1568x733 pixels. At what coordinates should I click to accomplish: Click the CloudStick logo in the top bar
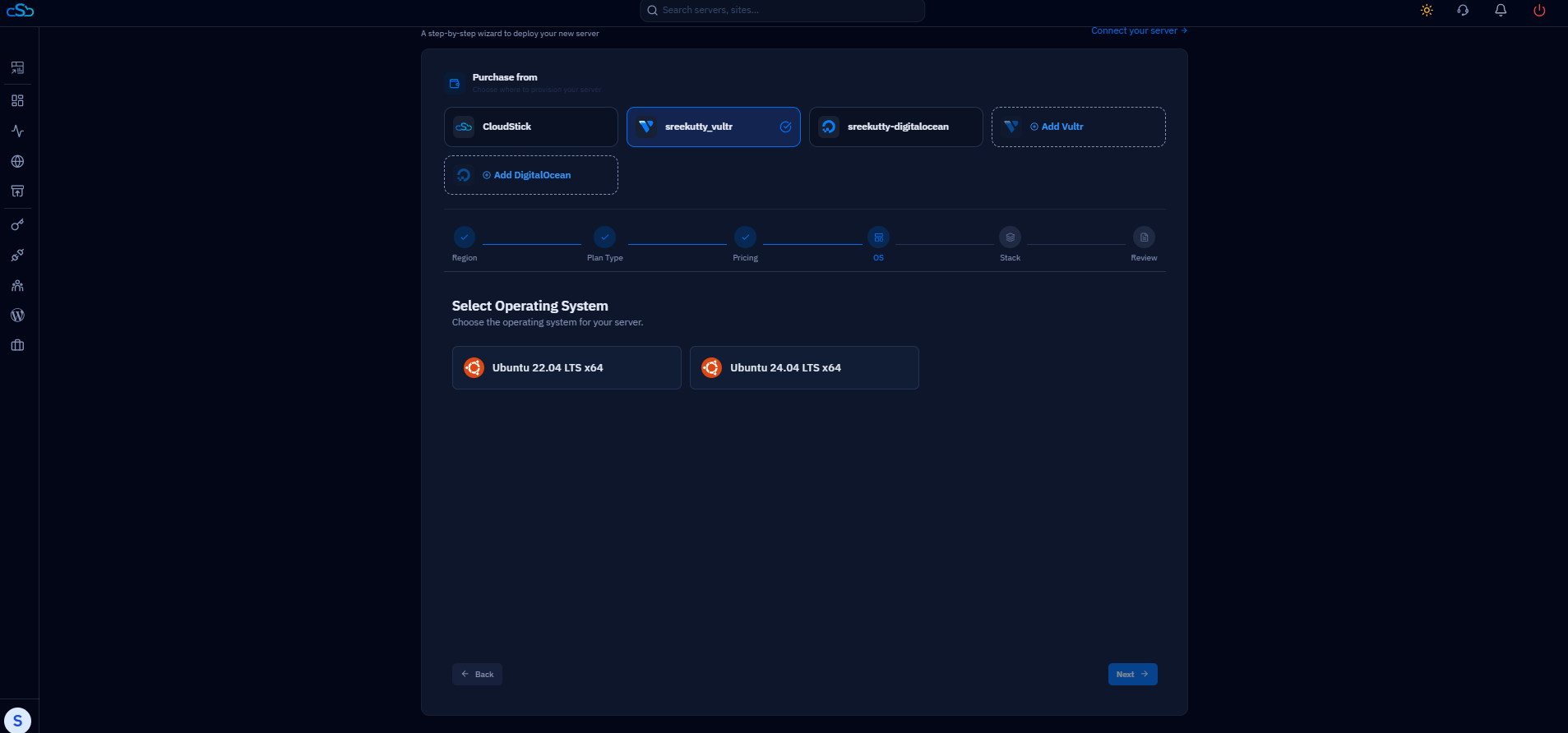pyautogui.click(x=21, y=11)
